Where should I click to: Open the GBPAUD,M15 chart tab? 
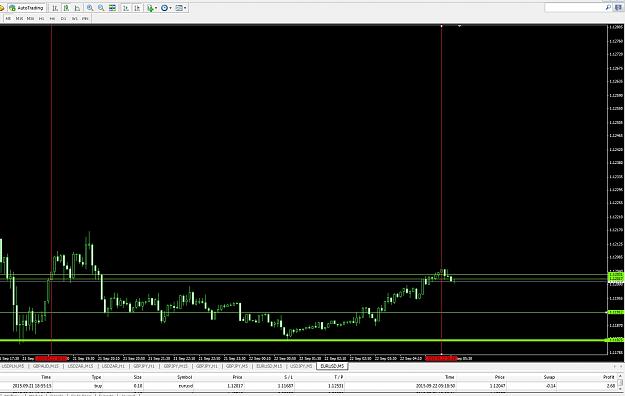(46, 366)
